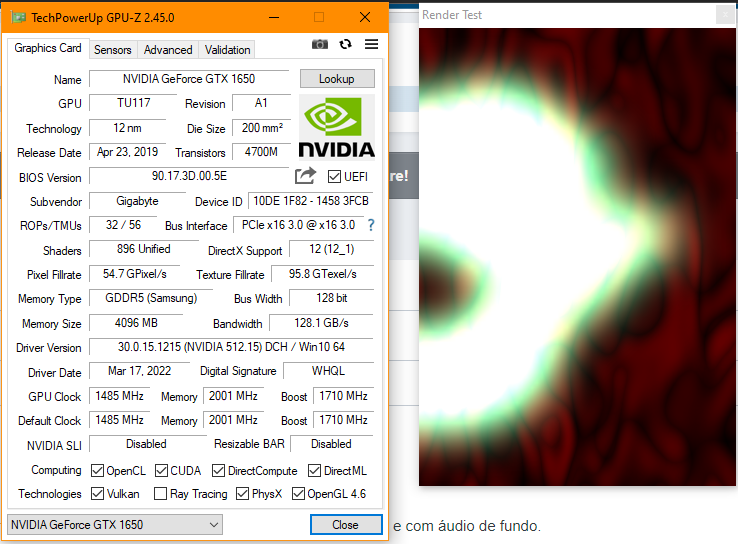Toggle the OpenGL 4.6 checkbox
The width and height of the screenshot is (738, 544).
pos(298,494)
